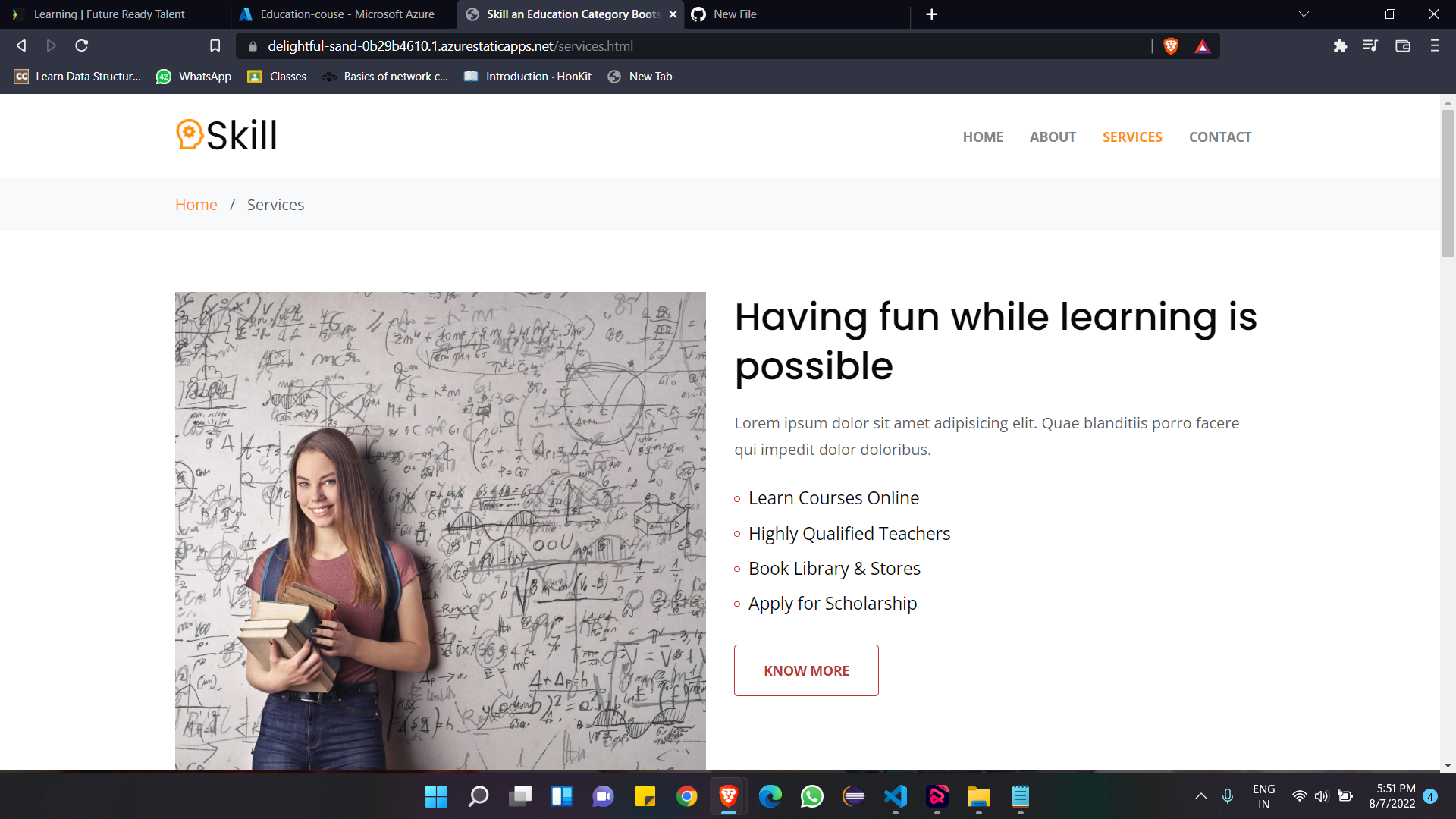Screen dimensions: 1456x819
Task: Click the page vertical scrollbar thumb
Action: click(1448, 182)
